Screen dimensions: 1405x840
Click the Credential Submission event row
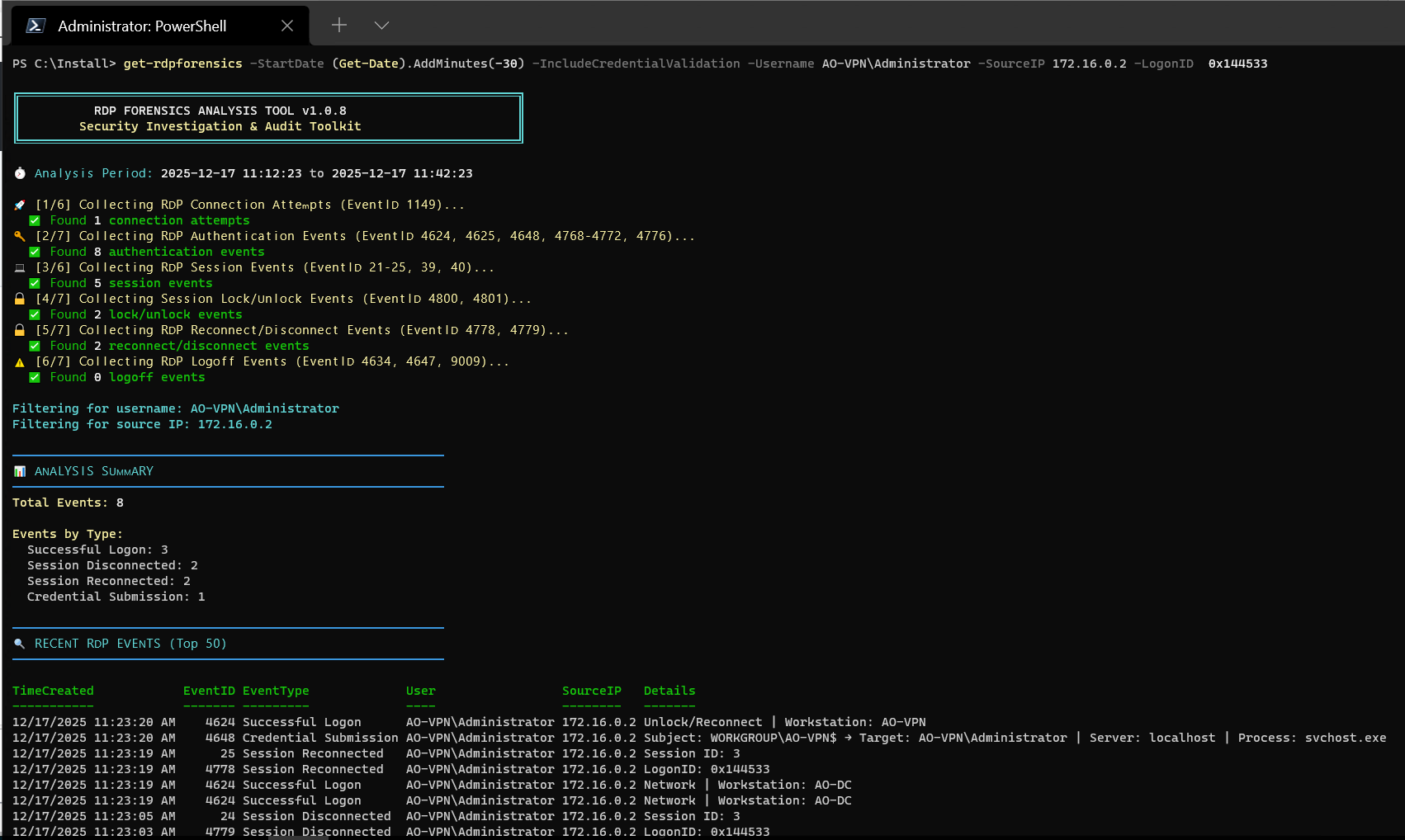tap(320, 738)
